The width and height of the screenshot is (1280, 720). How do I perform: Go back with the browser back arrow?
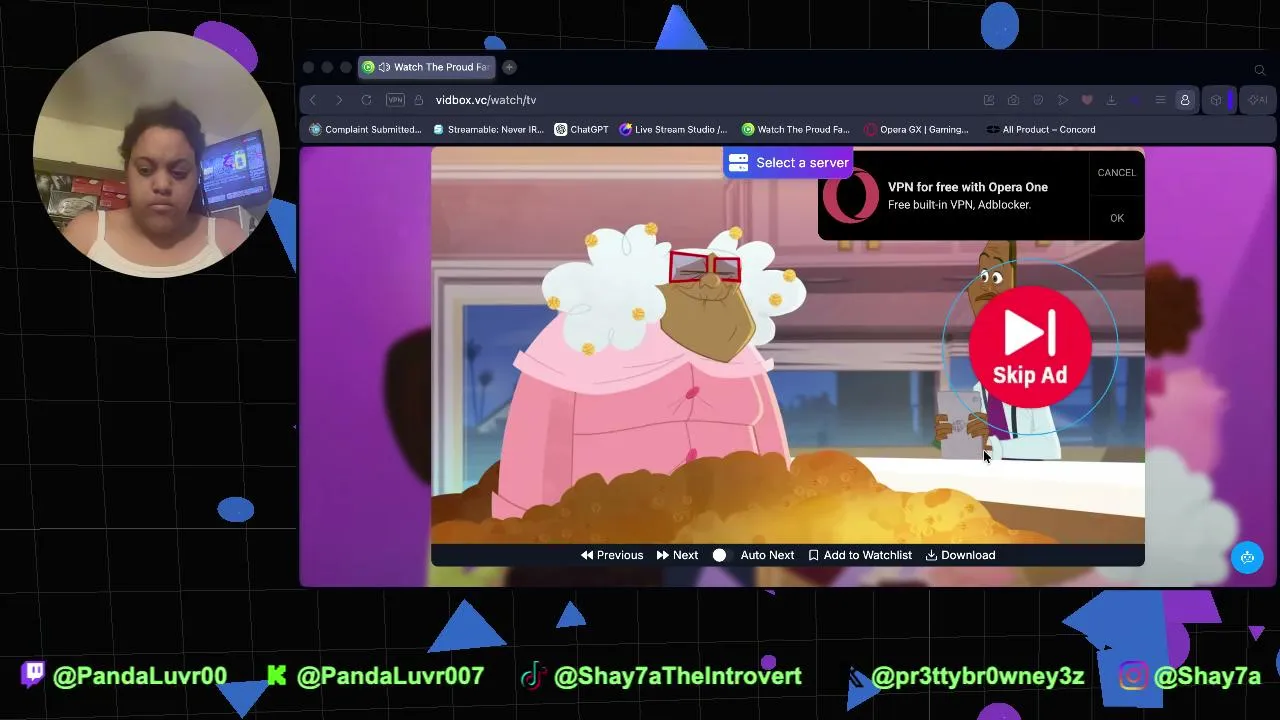pyautogui.click(x=313, y=100)
